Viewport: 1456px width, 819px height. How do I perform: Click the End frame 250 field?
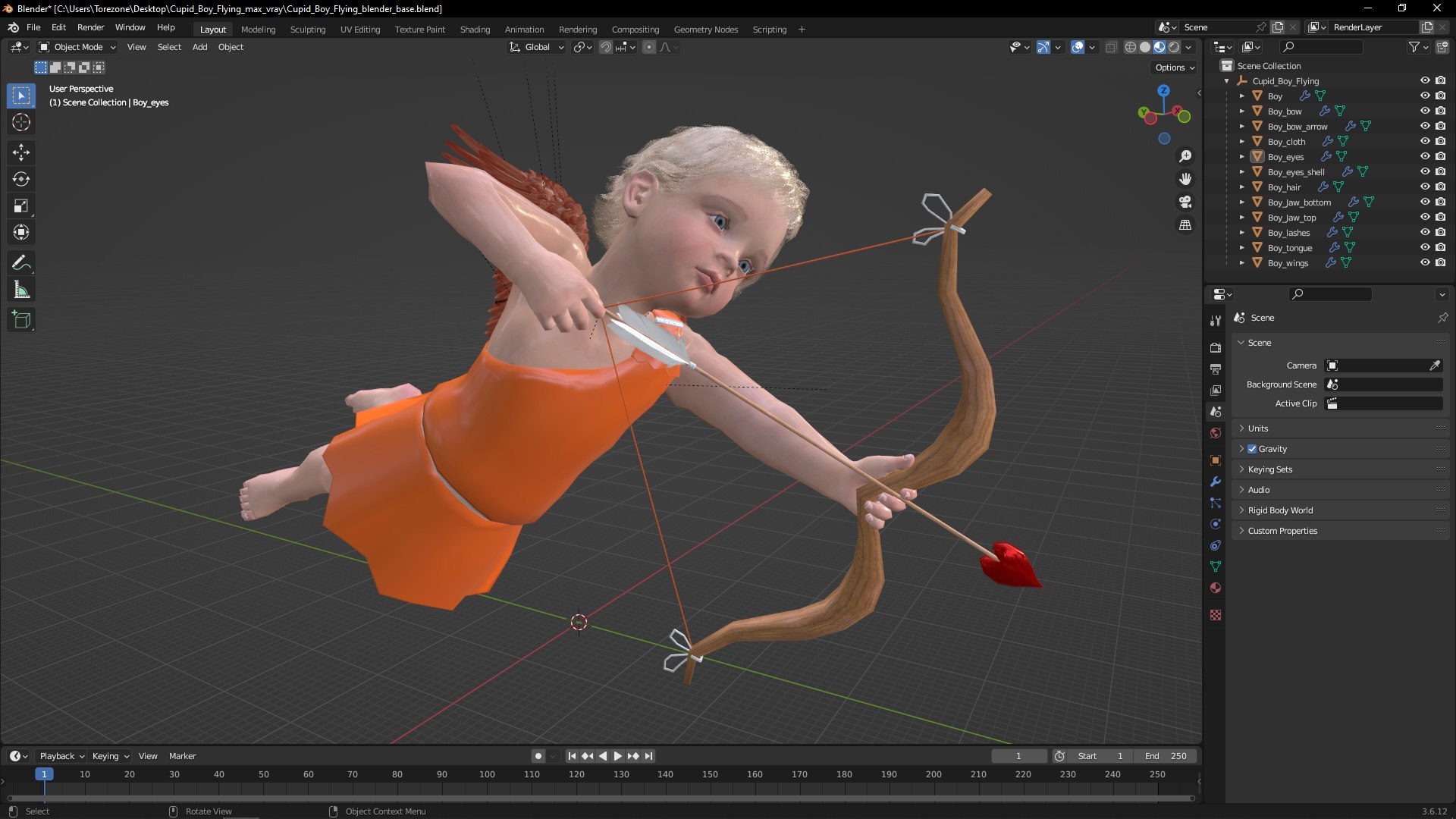[1166, 756]
